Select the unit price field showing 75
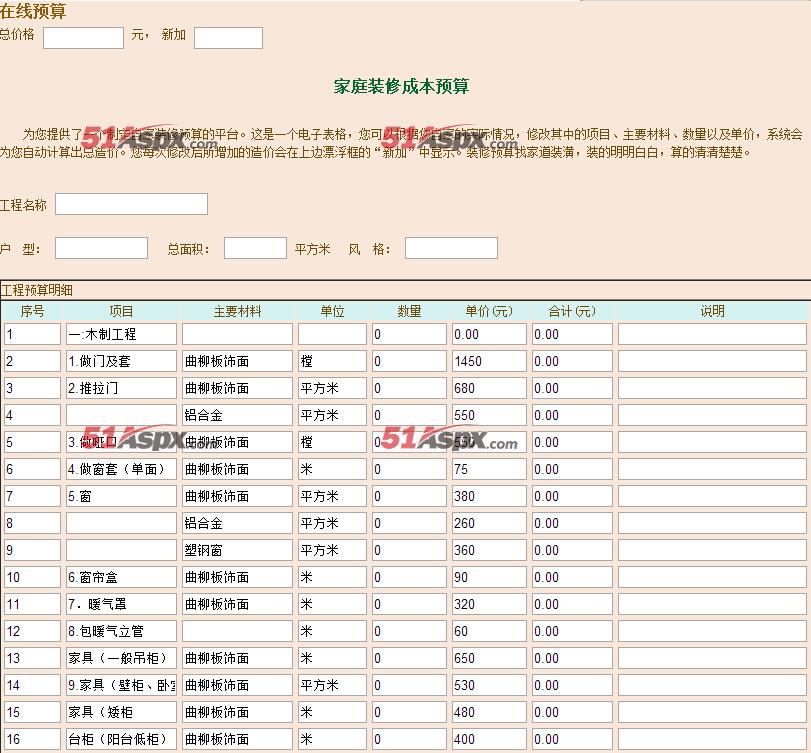Screen dimensions: 811x753 tap(489, 469)
